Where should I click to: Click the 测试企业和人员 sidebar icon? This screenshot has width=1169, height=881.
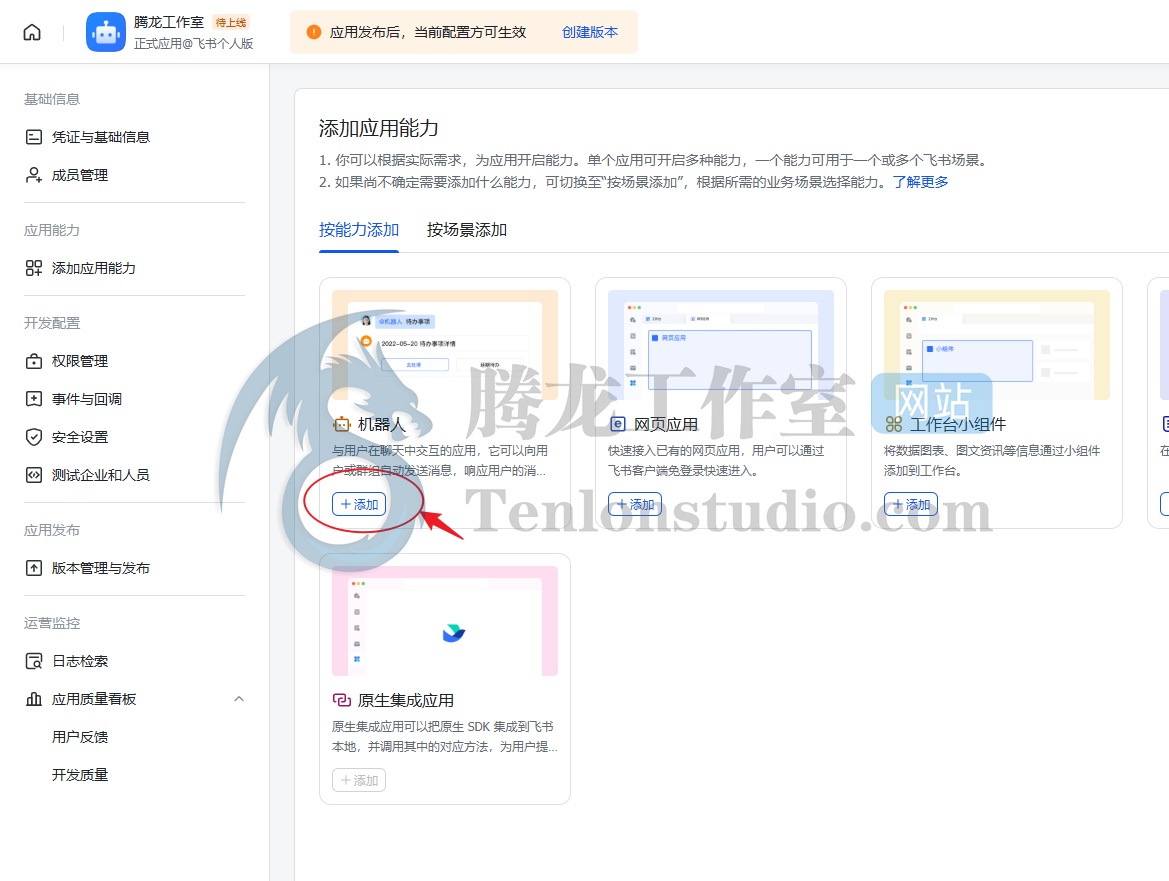click(x=34, y=475)
